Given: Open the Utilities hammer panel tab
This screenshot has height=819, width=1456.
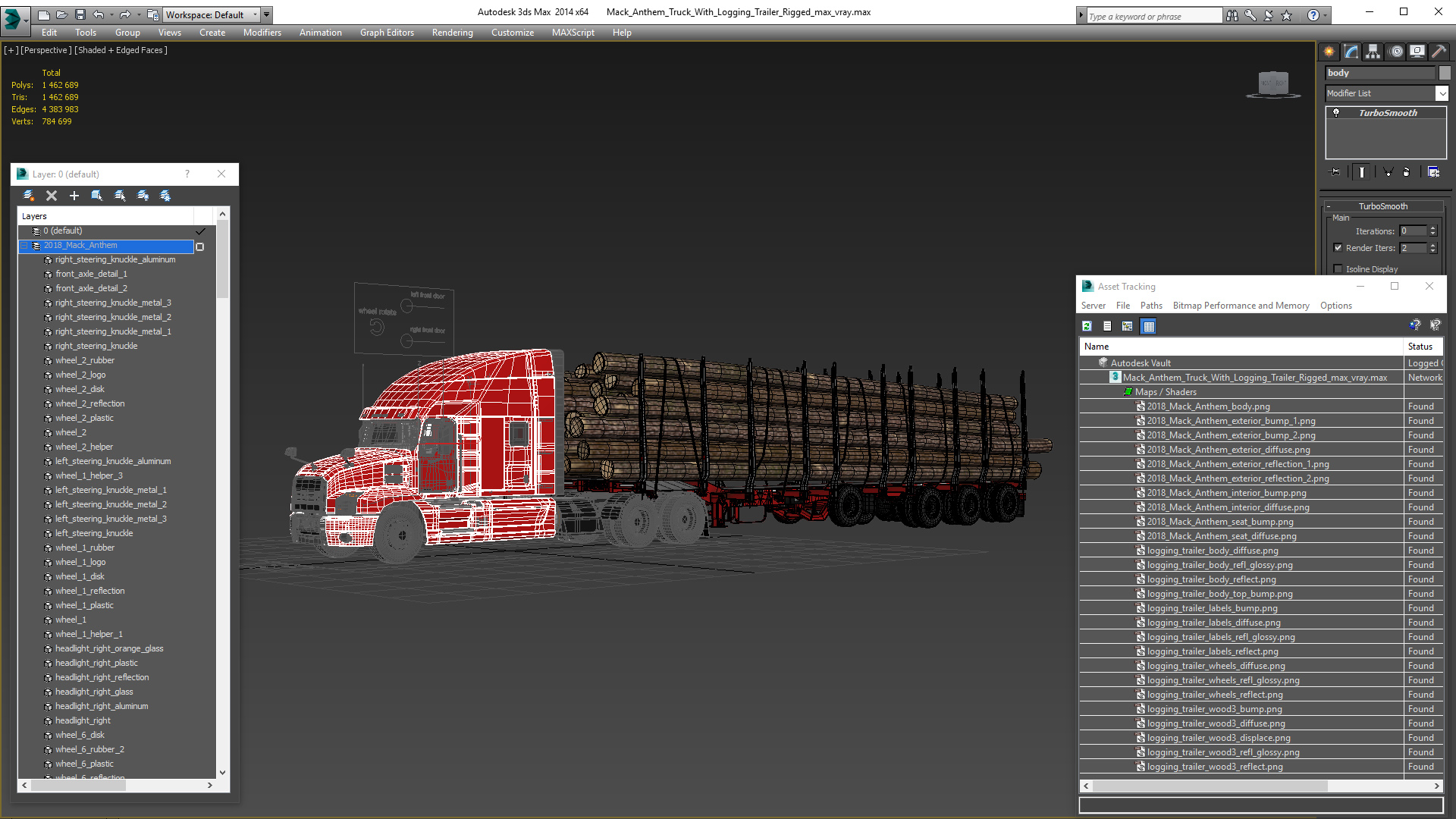Looking at the screenshot, I should coord(1439,52).
